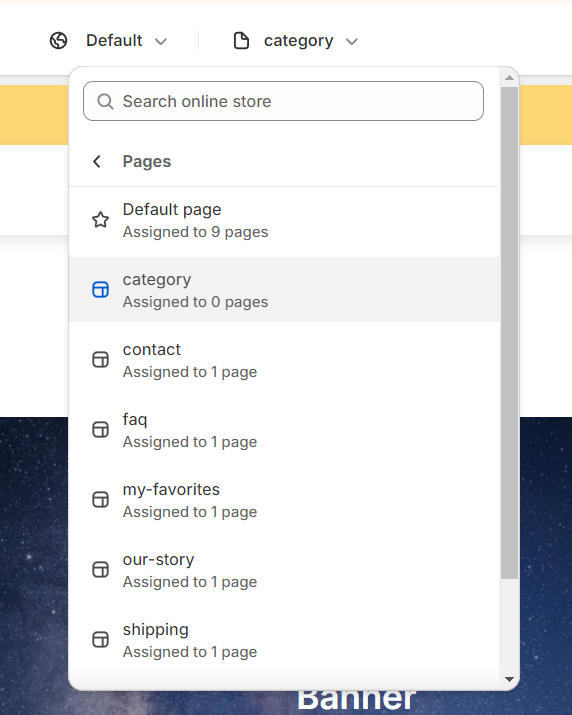Image resolution: width=572 pixels, height=715 pixels.
Task: Expand the category template dropdown chevron
Action: click(352, 41)
